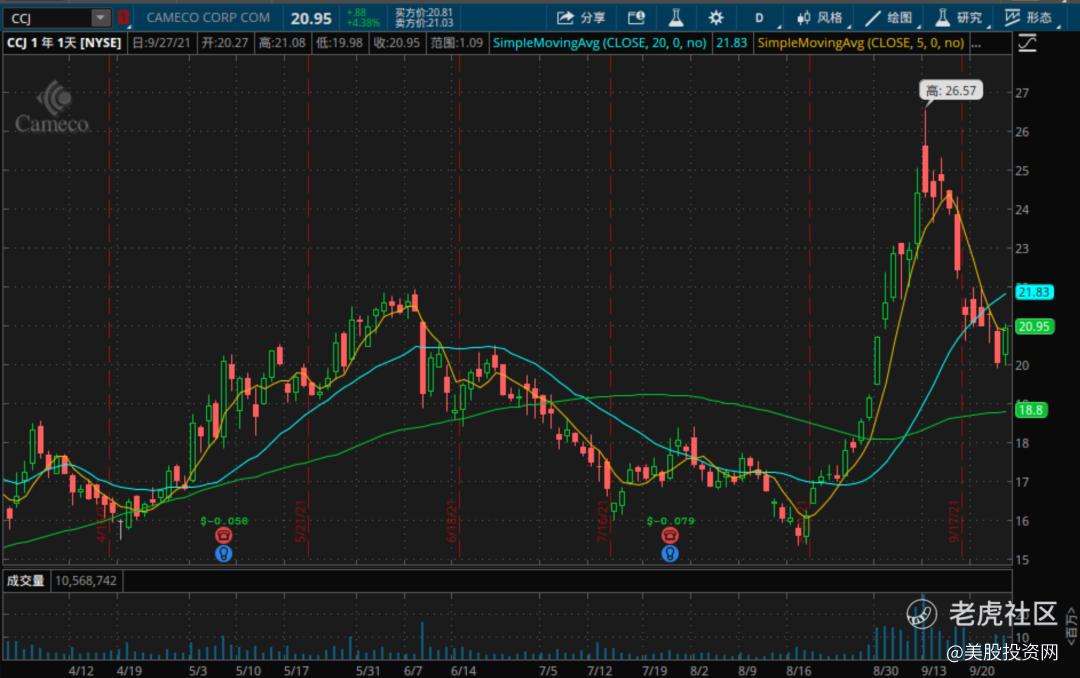1080x678 pixels.
Task: Click the 开:20.27 open value
Action: pos(225,43)
